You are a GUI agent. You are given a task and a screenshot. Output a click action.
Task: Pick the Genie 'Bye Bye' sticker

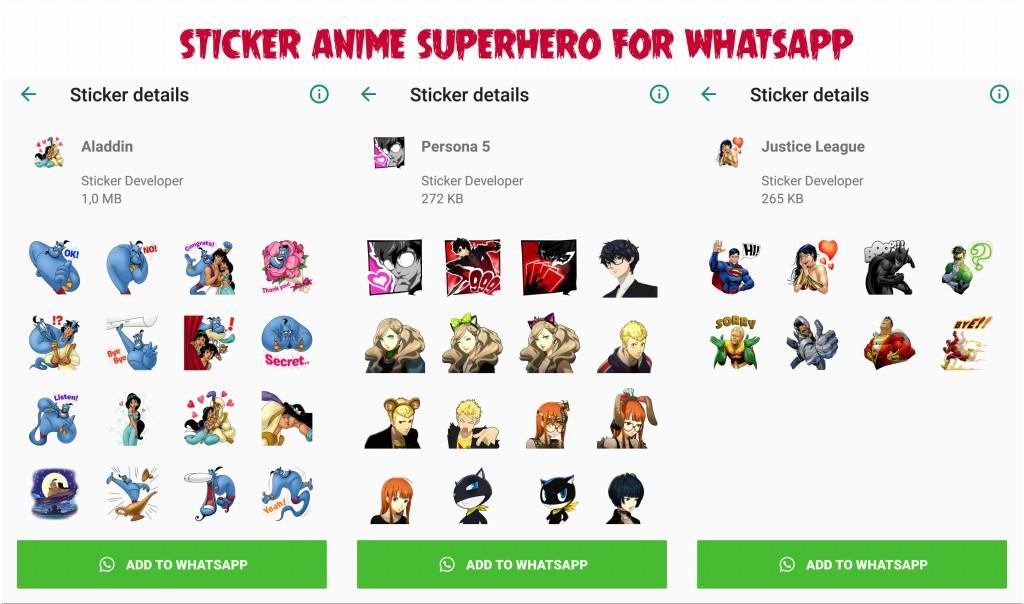pos(133,343)
